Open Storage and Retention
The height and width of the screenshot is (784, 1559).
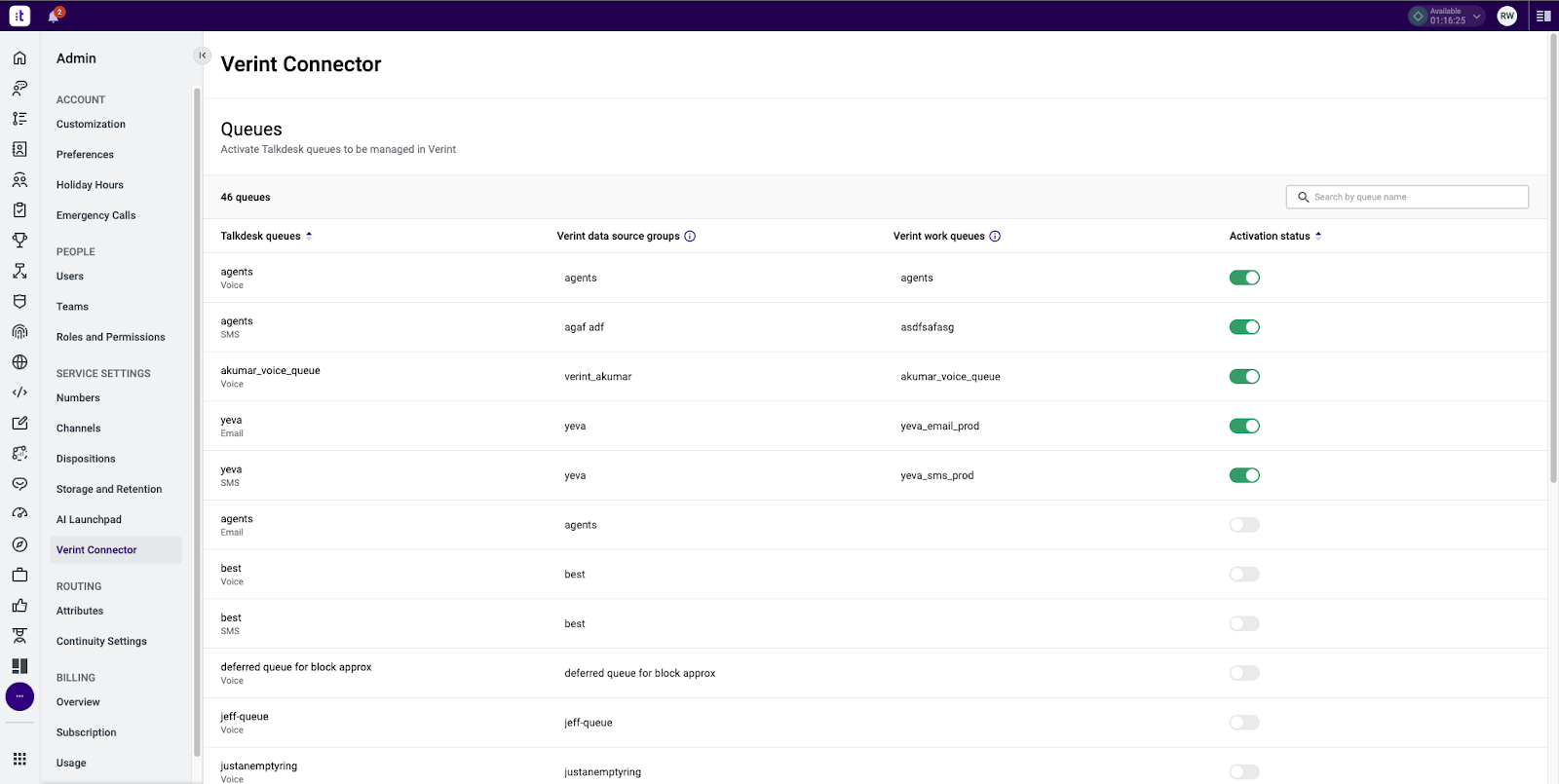click(x=109, y=489)
